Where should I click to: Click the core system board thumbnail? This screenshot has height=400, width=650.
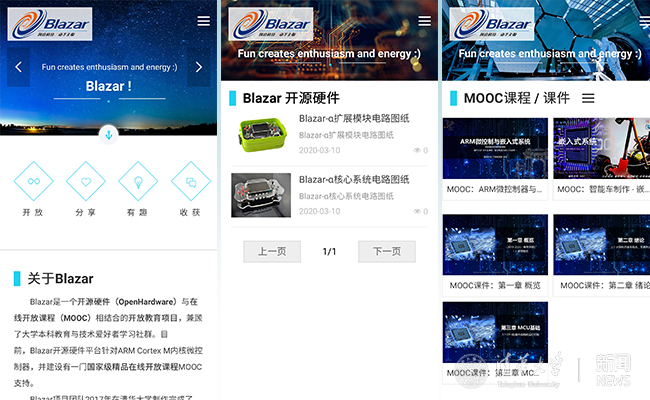click(261, 195)
